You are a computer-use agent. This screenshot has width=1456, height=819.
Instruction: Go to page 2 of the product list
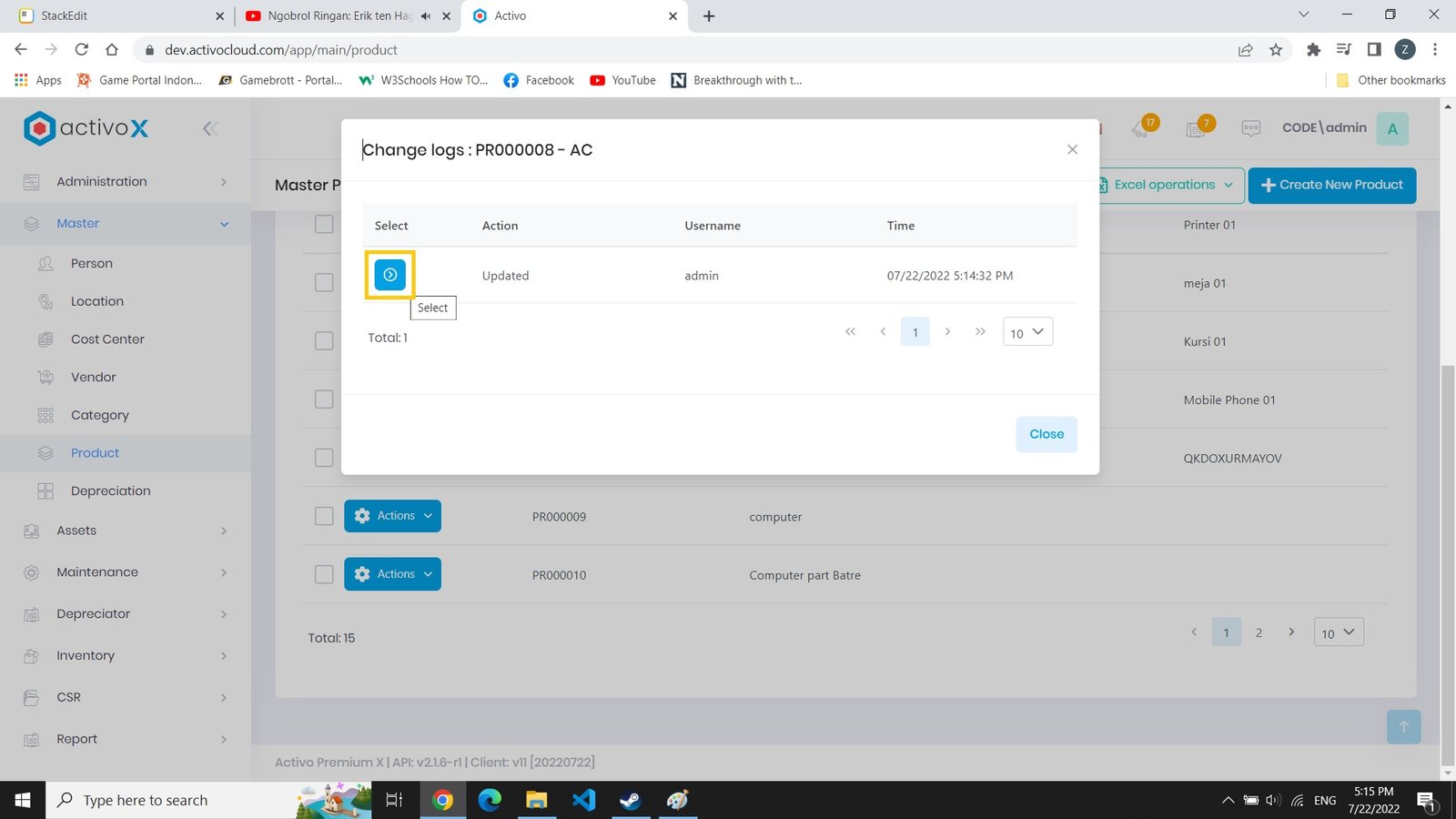pos(1259,632)
